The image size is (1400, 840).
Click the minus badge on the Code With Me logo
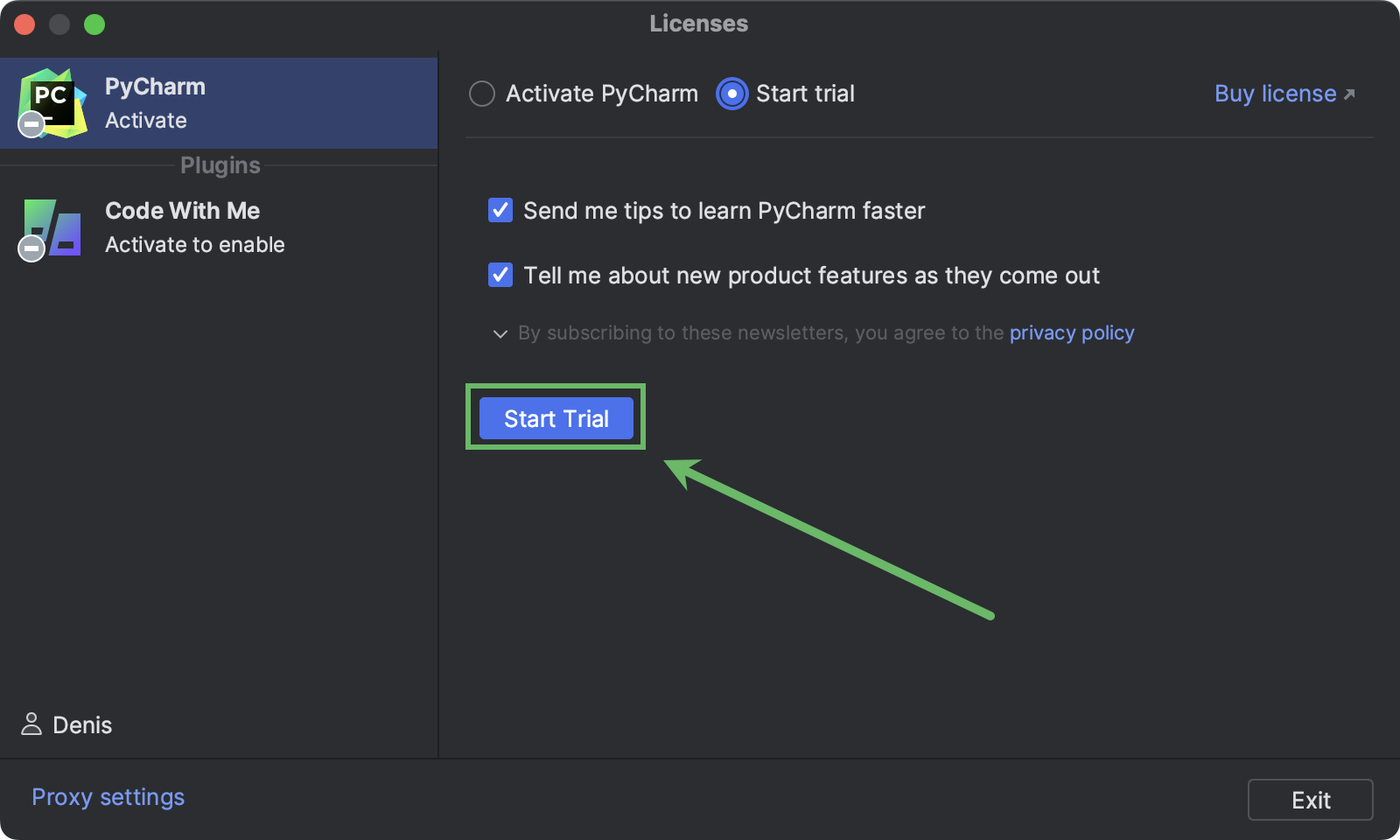pyautogui.click(x=31, y=249)
